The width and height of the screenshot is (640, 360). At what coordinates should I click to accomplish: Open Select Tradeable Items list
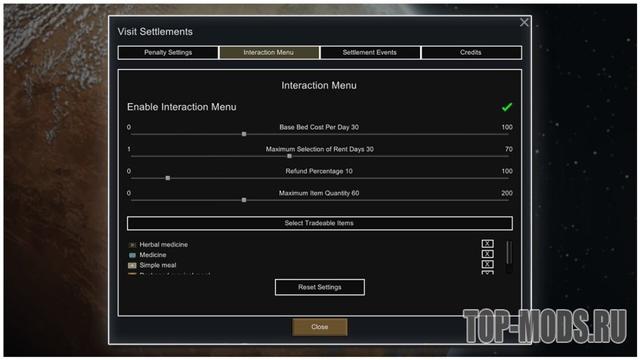click(x=320, y=223)
